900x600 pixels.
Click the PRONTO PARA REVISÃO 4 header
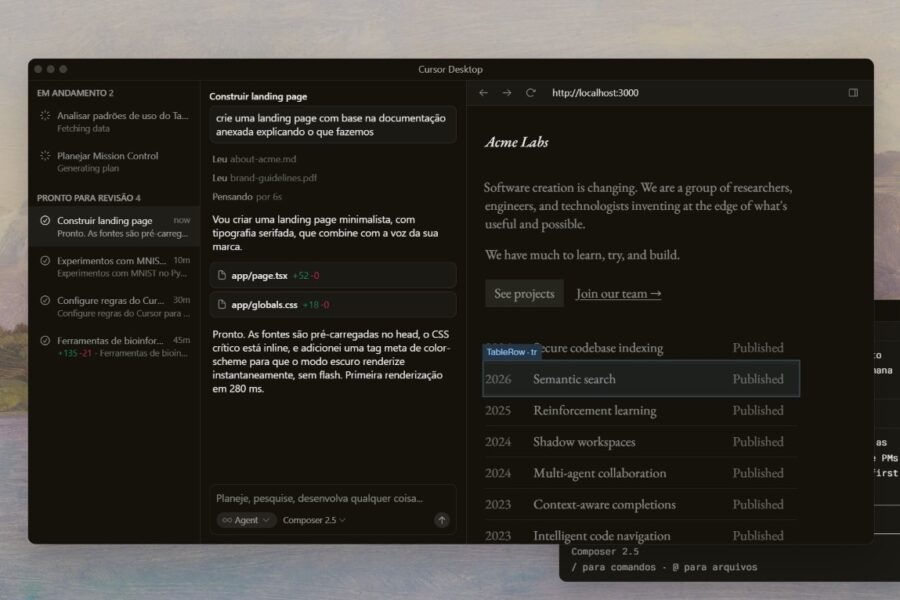88,198
